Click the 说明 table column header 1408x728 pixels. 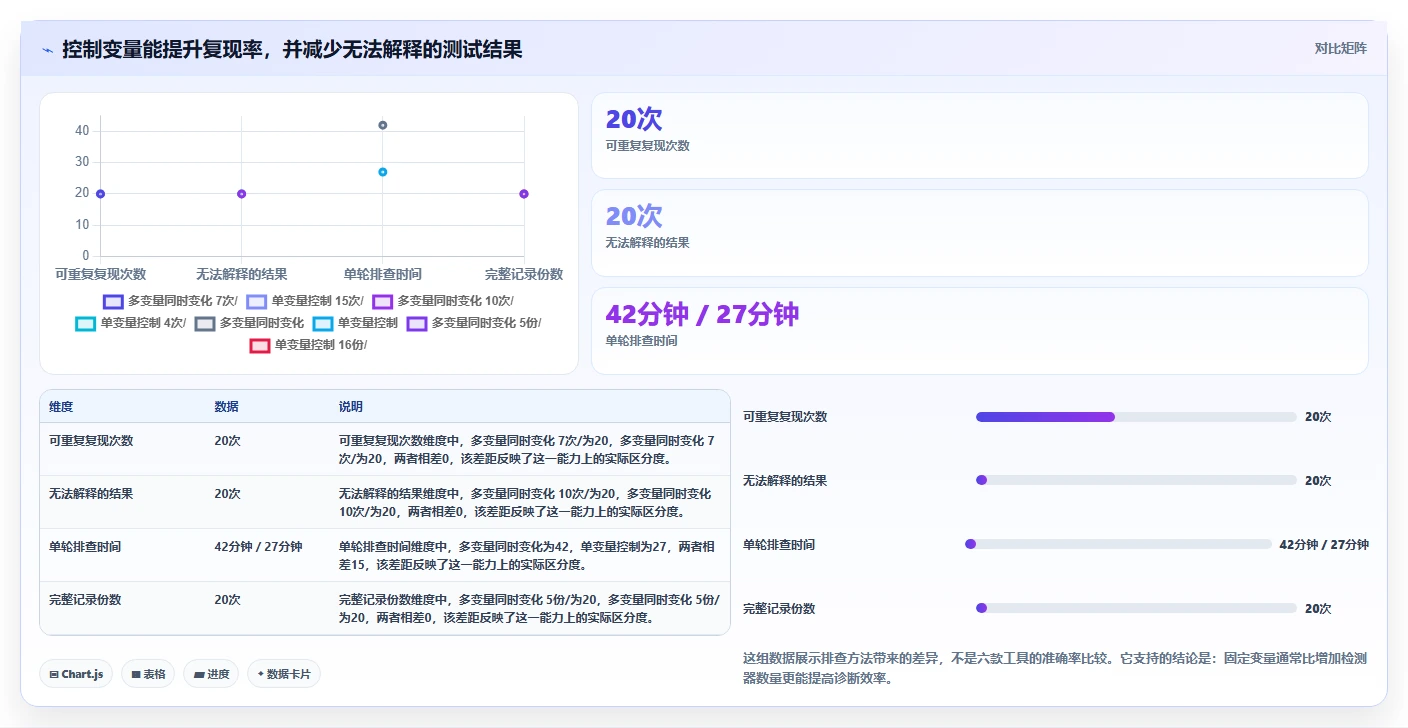(x=351, y=407)
